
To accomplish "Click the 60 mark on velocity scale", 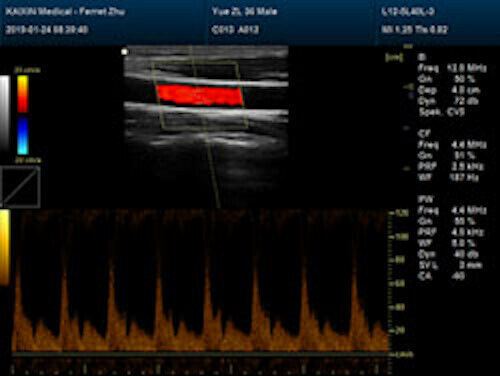I will coord(399,284).
